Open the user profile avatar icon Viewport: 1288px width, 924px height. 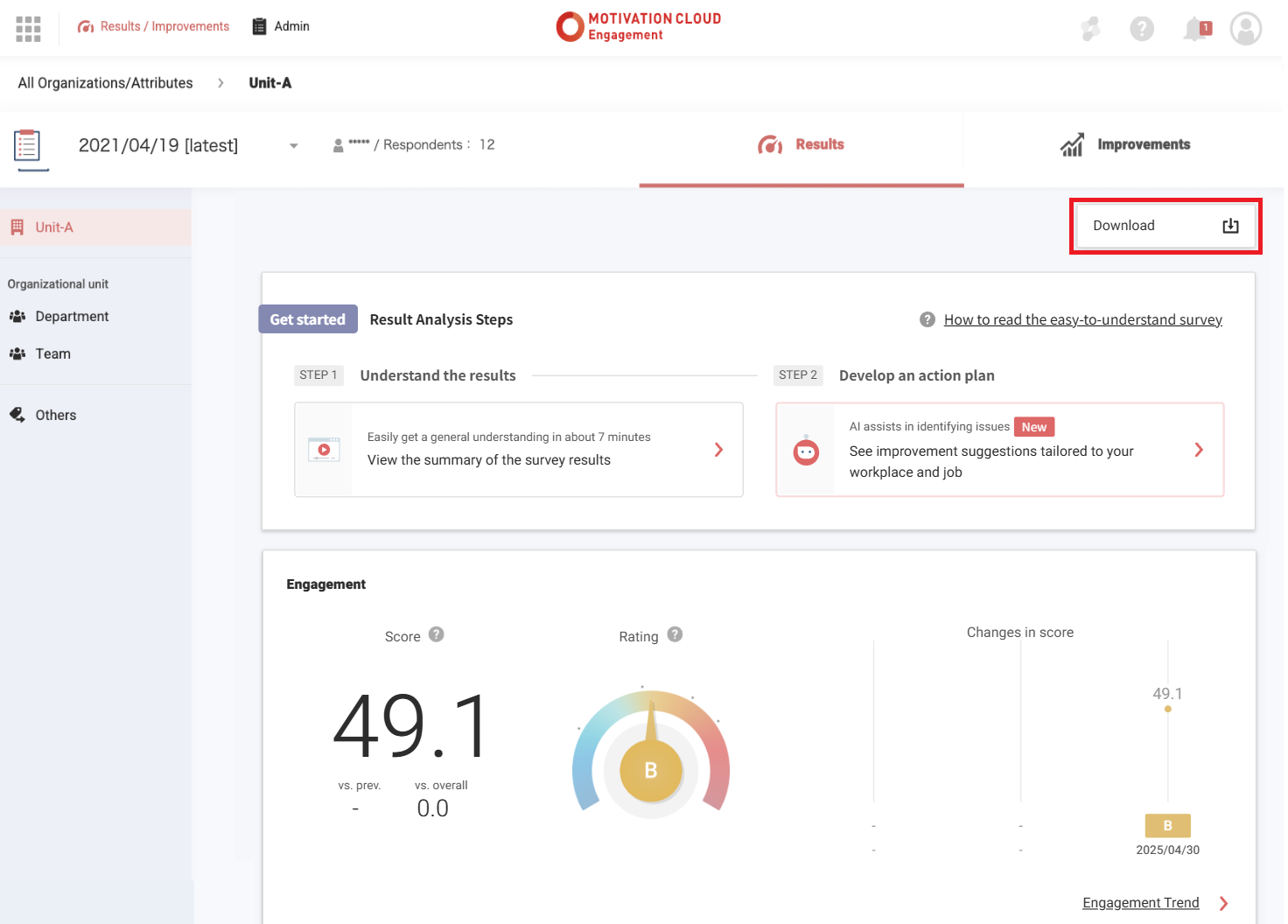[x=1245, y=29]
